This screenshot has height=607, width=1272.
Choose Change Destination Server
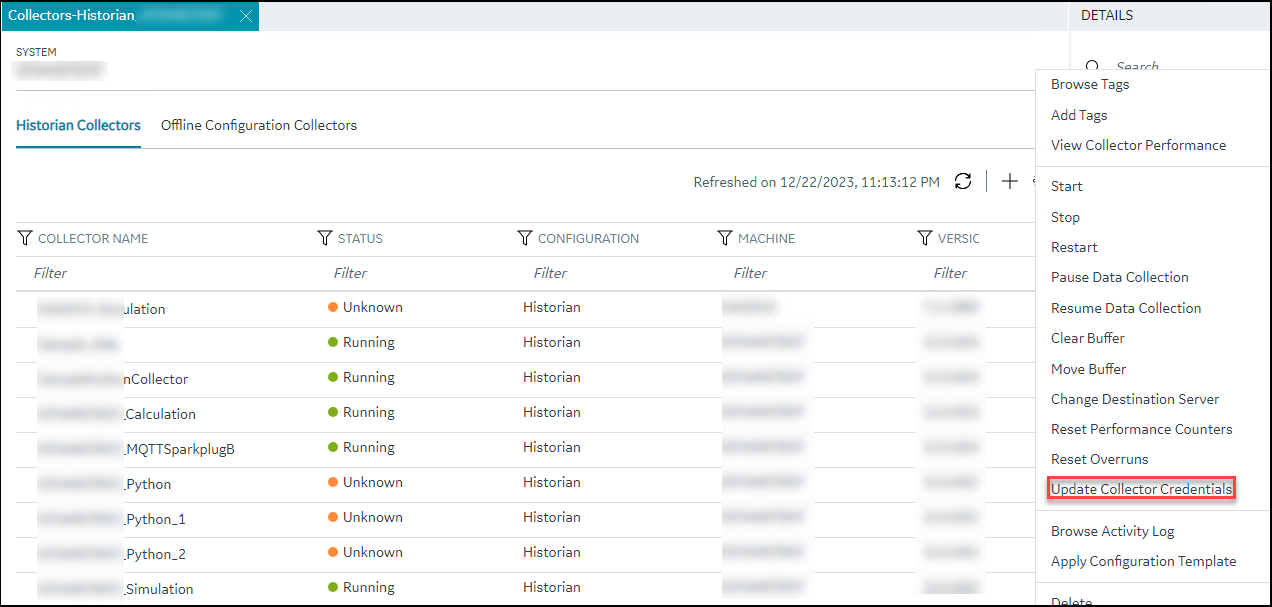[x=1135, y=399]
